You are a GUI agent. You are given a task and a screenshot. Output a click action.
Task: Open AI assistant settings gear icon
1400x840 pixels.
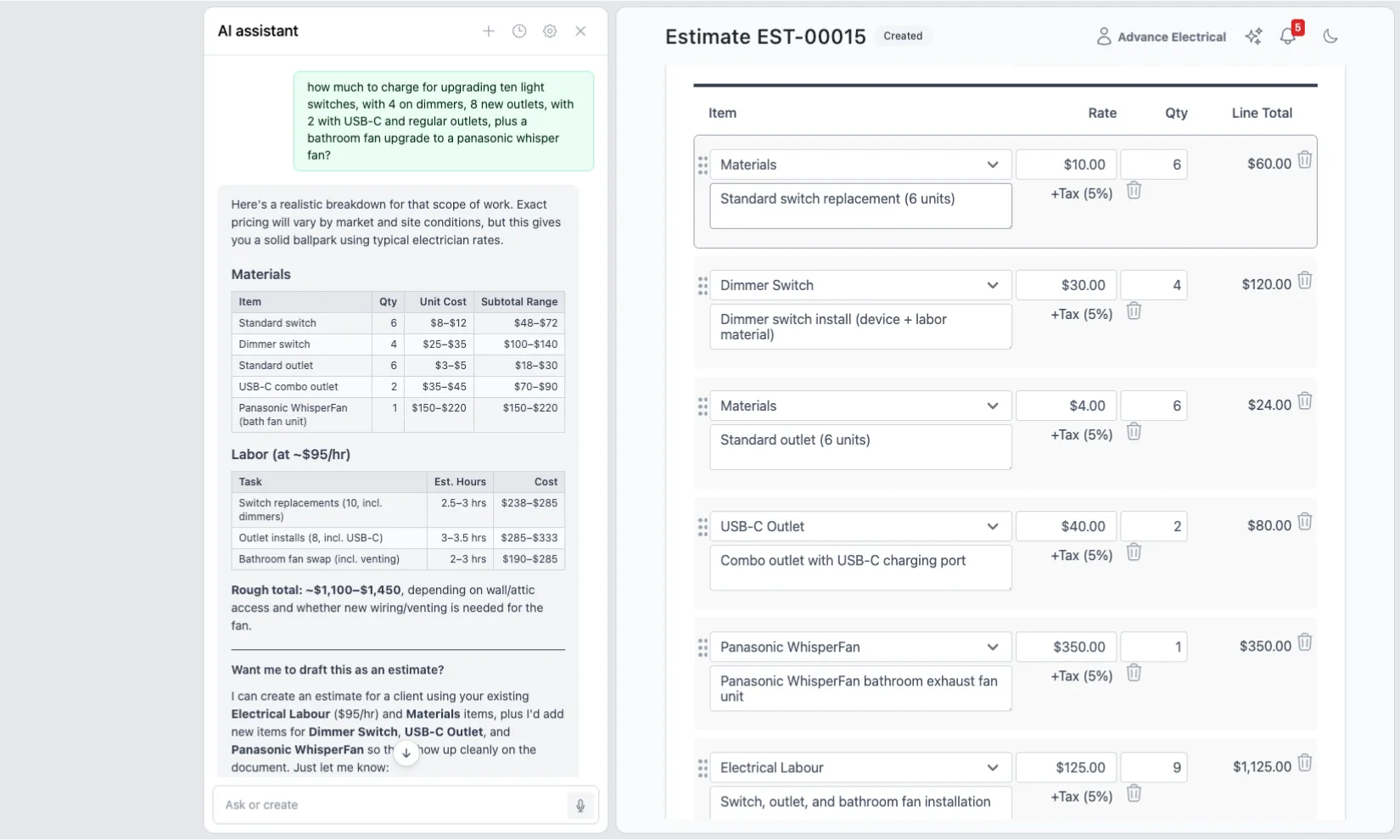click(x=550, y=31)
